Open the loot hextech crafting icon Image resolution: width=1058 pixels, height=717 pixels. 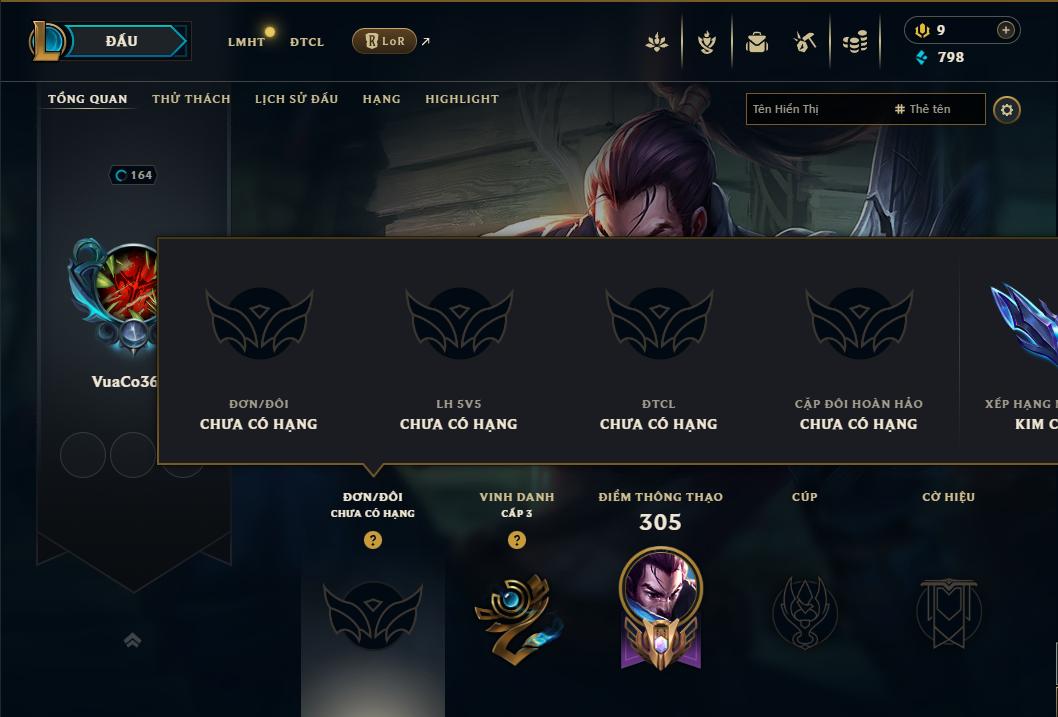coord(805,42)
